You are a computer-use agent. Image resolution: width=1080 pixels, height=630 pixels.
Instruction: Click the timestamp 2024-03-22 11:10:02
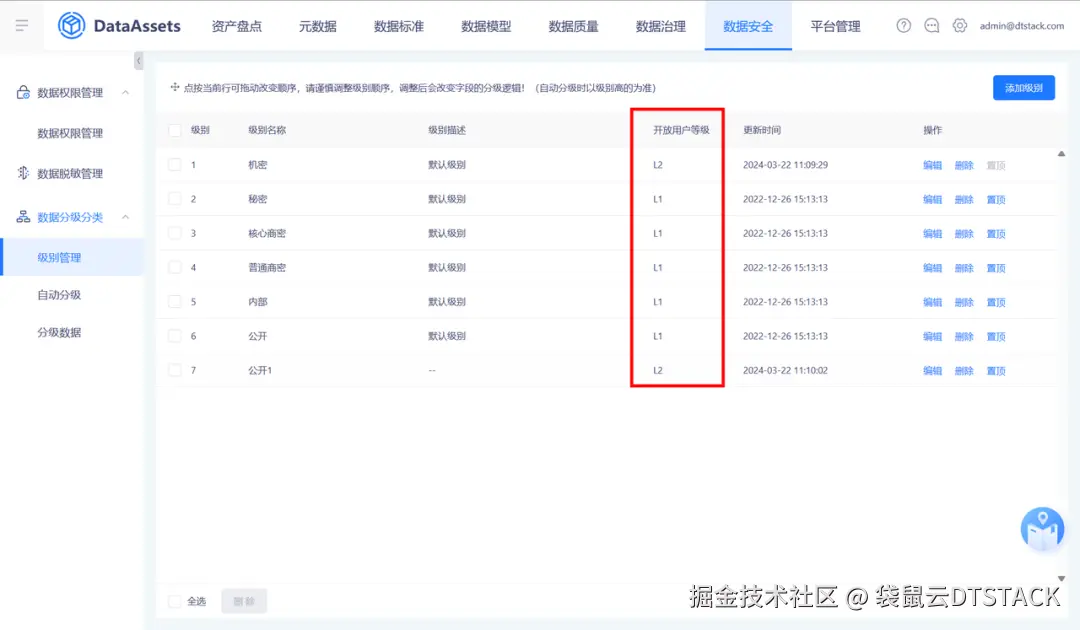point(785,370)
